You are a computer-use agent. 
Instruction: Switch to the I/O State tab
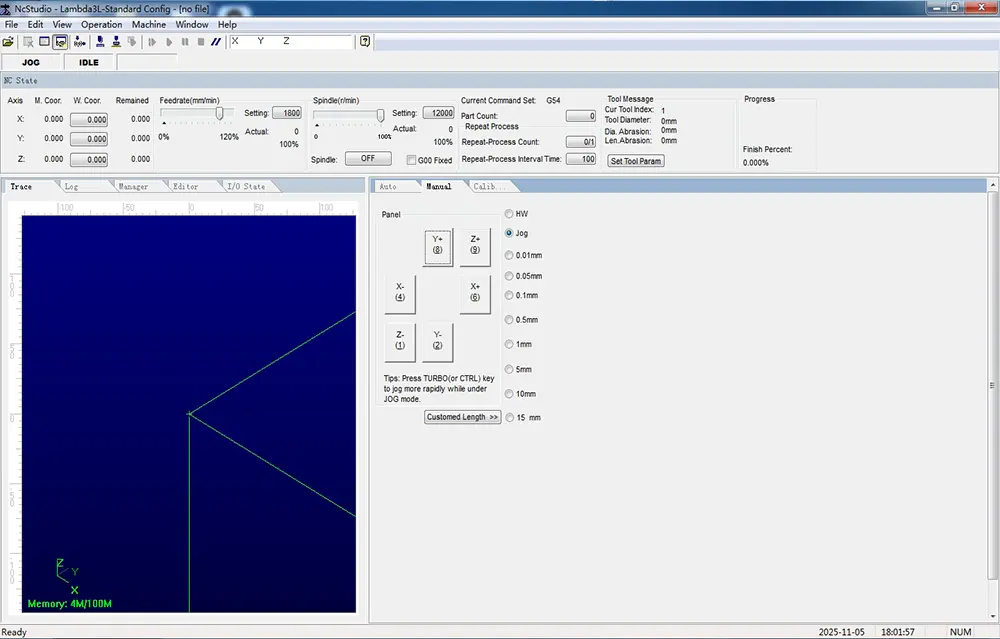pyautogui.click(x=247, y=186)
